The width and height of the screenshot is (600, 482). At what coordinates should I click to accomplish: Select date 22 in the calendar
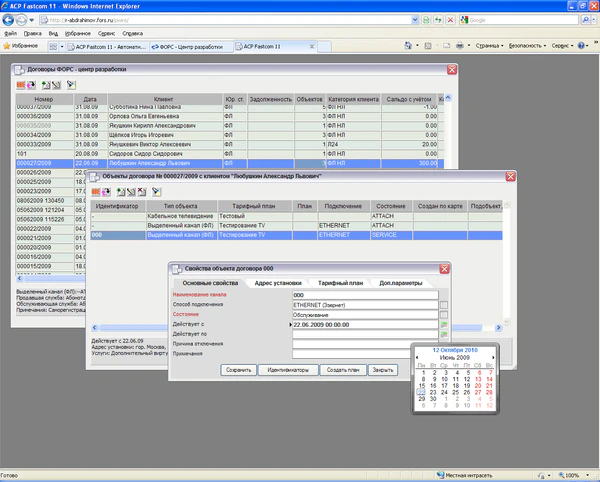[x=422, y=394]
